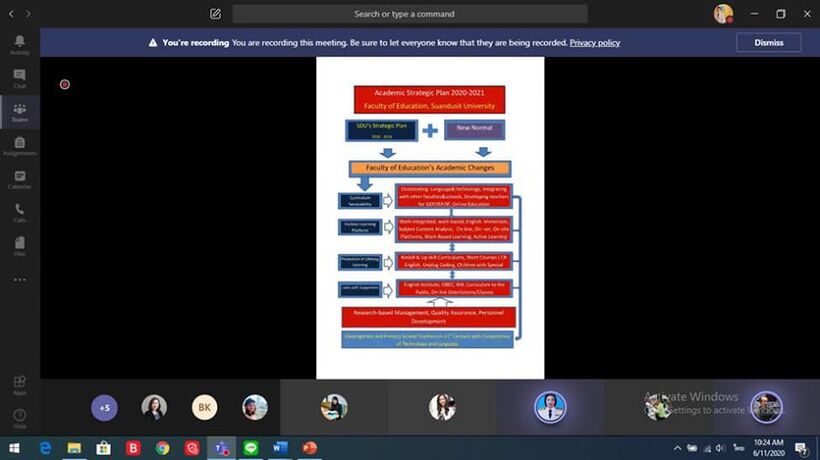The height and width of the screenshot is (460, 820).
Task: Open Files in the Teams sidebar
Action: tap(19, 246)
